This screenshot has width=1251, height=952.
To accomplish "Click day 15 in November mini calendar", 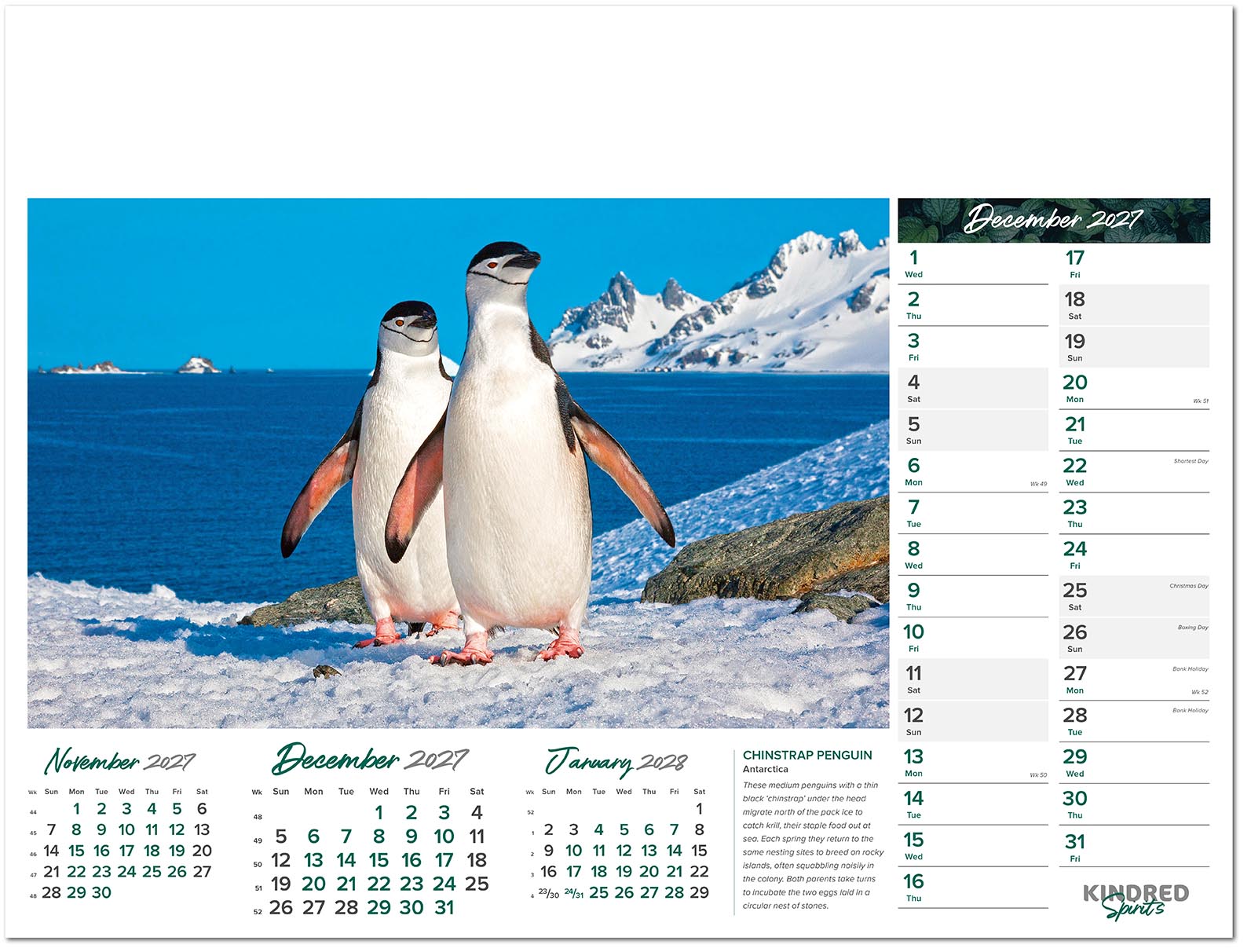I will pyautogui.click(x=76, y=851).
